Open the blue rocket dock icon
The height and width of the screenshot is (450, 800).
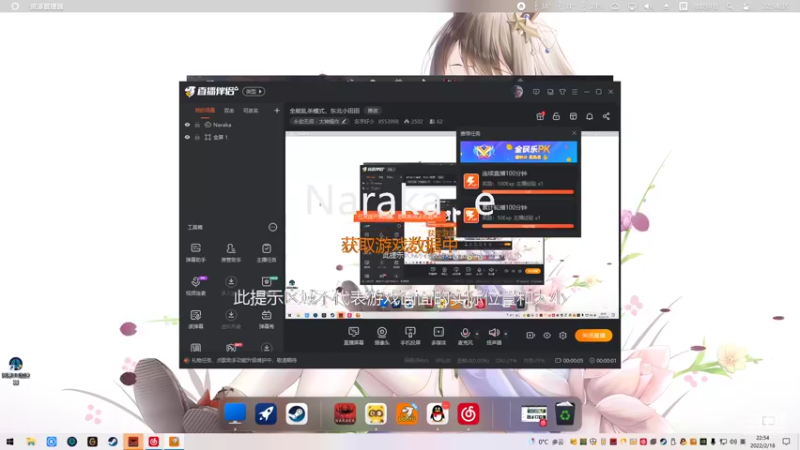(x=266, y=414)
